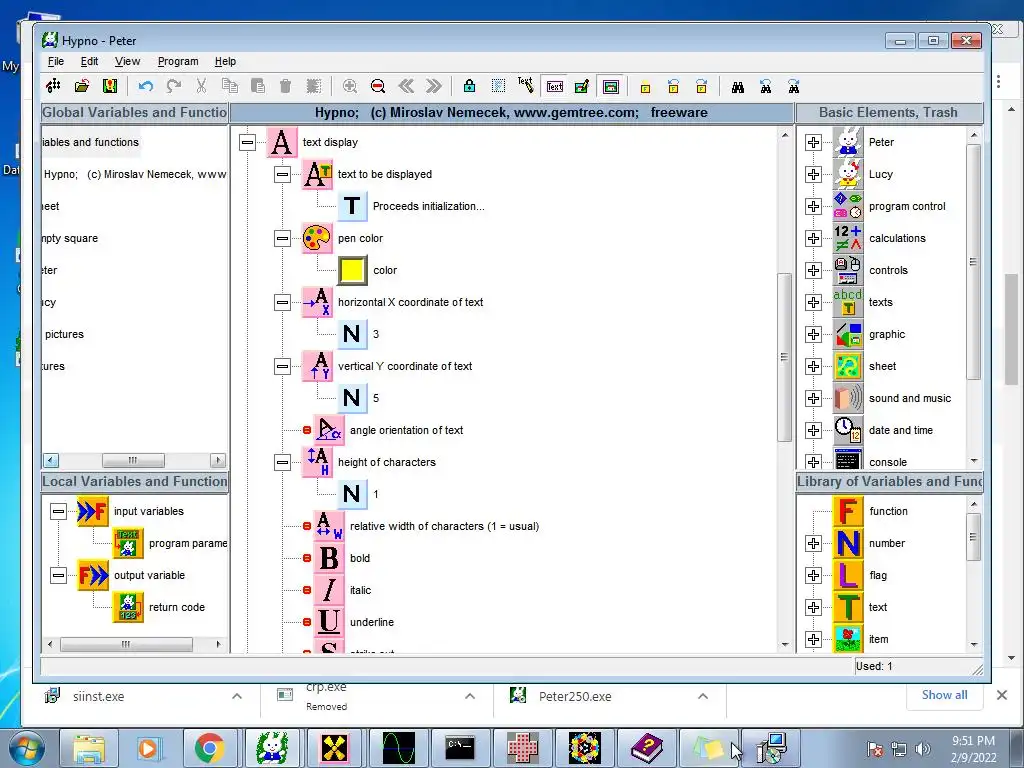Click the underline U icon in tree

pos(329,622)
